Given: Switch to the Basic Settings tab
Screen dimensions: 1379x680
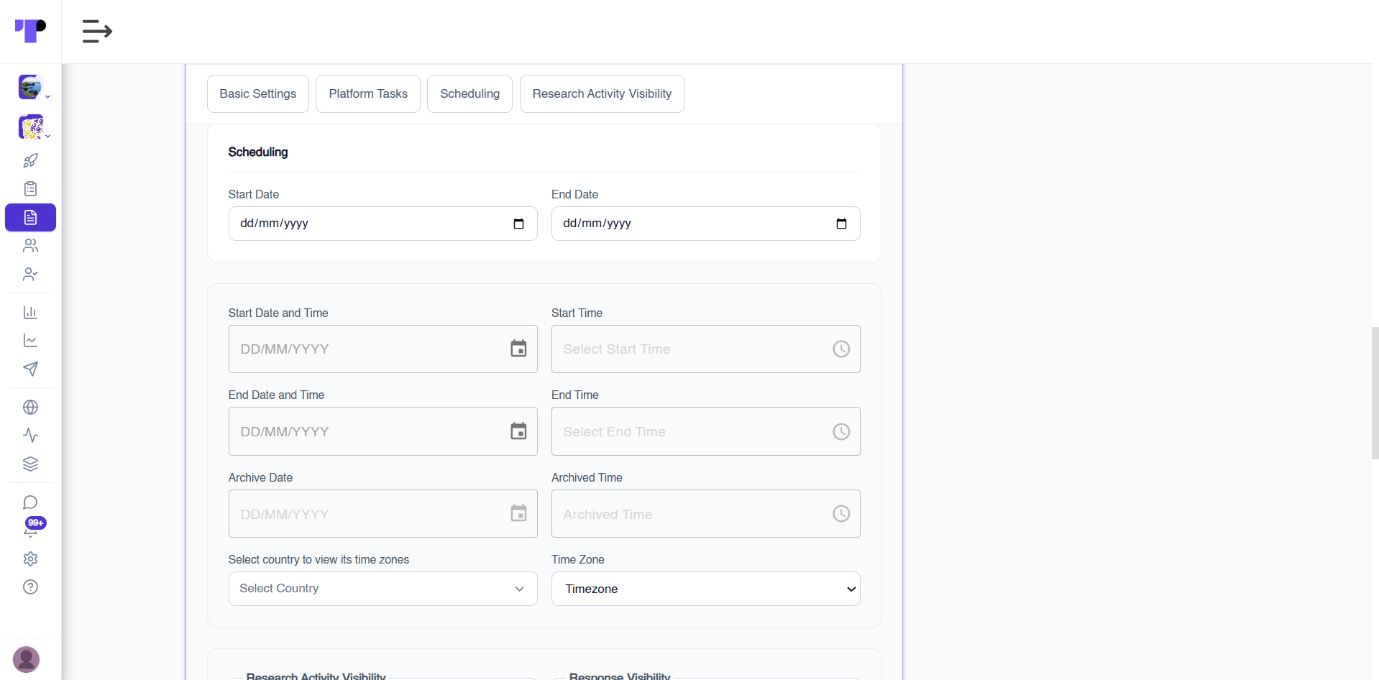Looking at the screenshot, I should [x=258, y=94].
